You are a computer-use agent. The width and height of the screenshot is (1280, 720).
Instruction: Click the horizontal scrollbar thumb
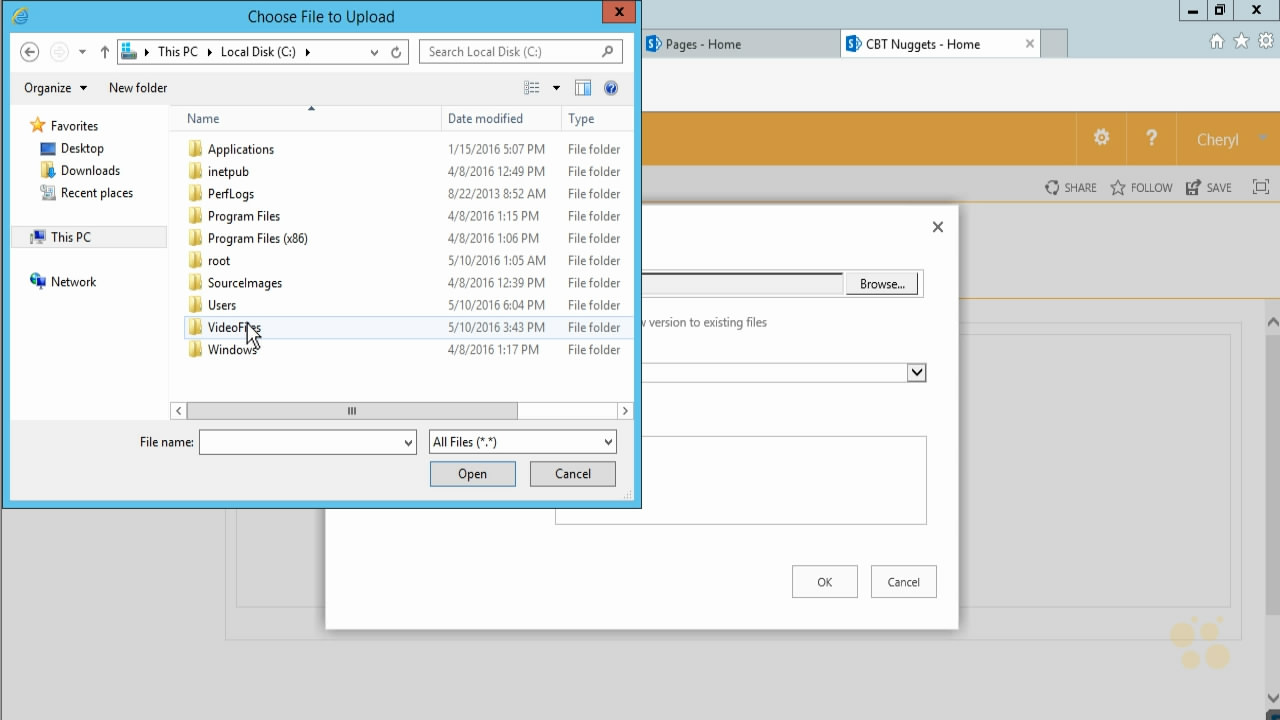point(352,411)
